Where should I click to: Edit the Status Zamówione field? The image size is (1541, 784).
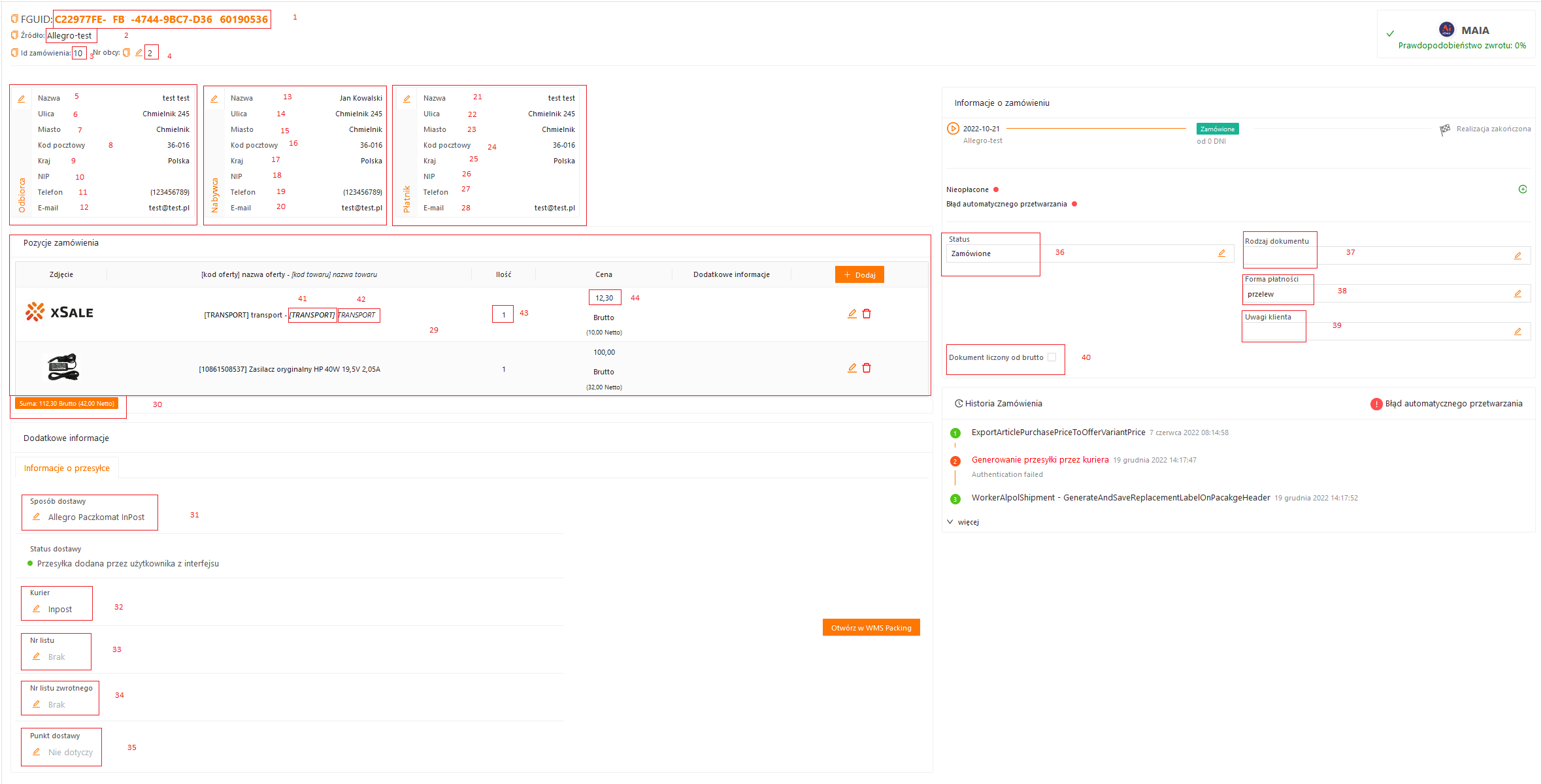[1221, 253]
